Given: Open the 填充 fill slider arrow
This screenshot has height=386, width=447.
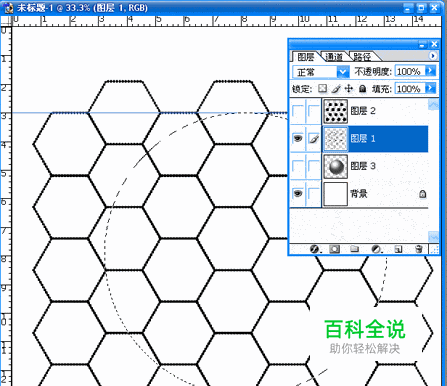Looking at the screenshot, I should pyautogui.click(x=430, y=88).
